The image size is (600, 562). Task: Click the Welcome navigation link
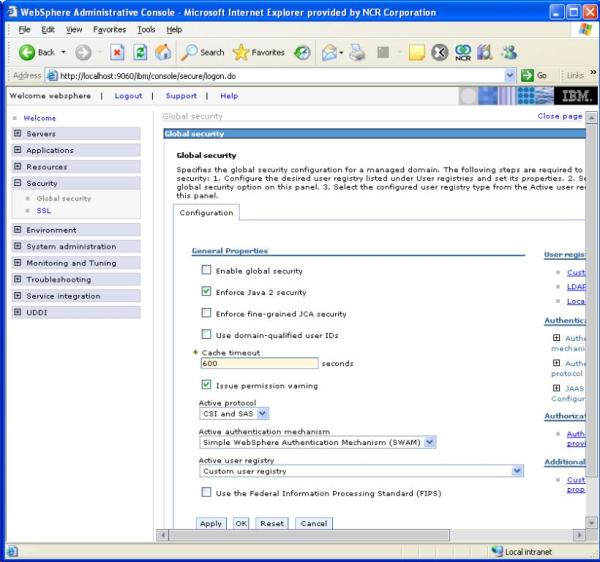[40, 118]
